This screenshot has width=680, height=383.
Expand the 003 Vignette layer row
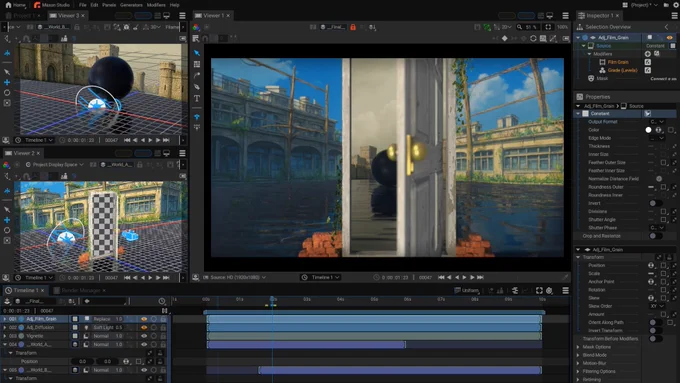tap(5, 336)
